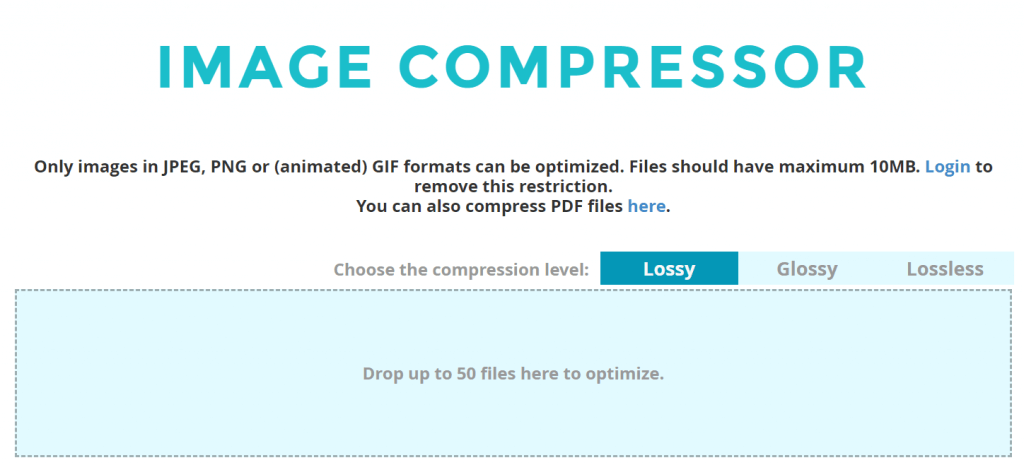Click 'Choose the compression level' label
1024x465 pixels.
pos(461,270)
